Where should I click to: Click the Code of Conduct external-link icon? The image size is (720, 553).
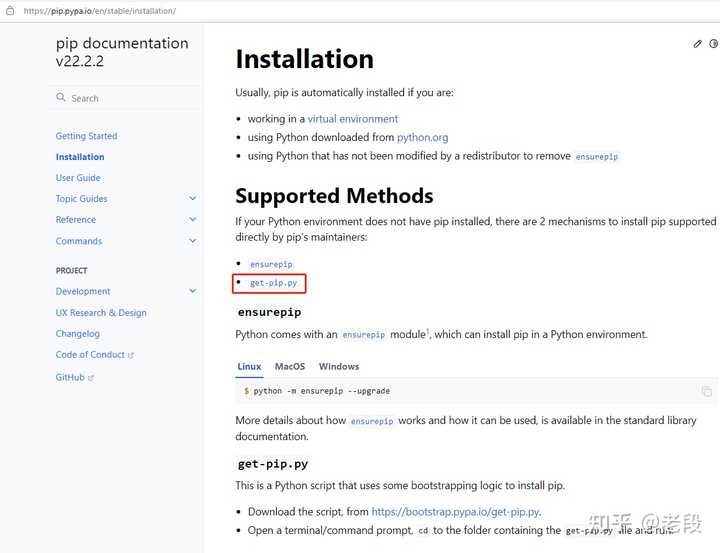tap(131, 355)
